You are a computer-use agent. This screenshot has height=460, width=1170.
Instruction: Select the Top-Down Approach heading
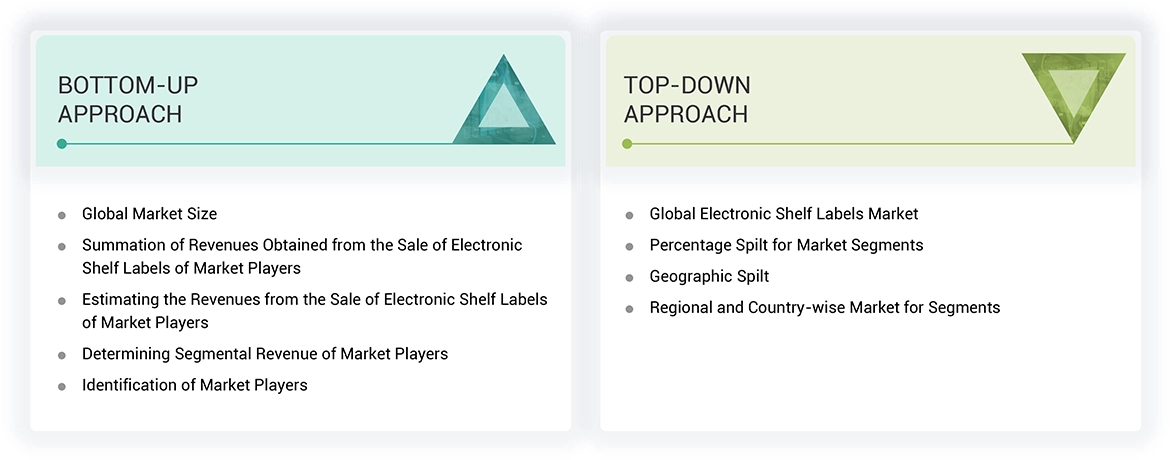687,99
